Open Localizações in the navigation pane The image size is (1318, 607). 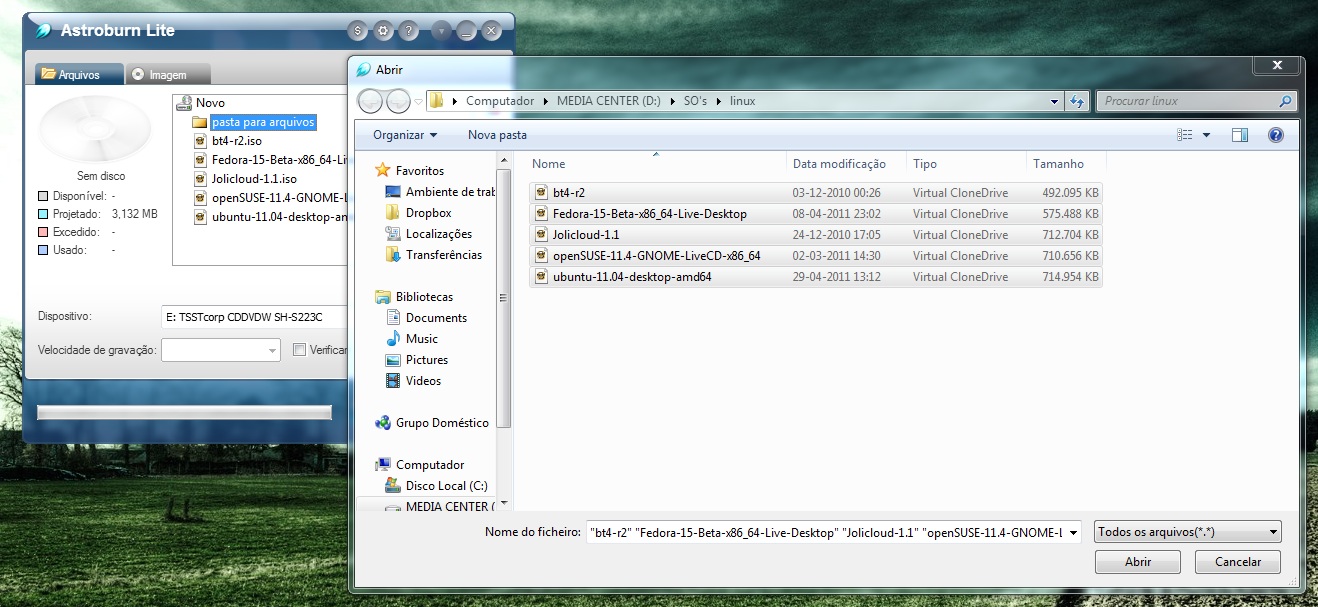[439, 234]
